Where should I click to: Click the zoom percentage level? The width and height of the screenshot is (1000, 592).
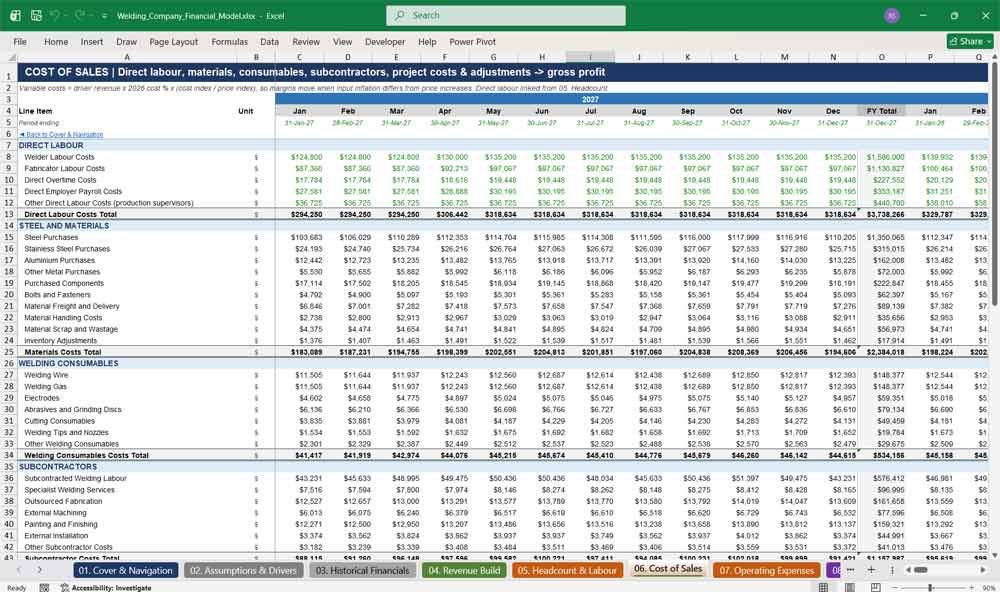989,588
